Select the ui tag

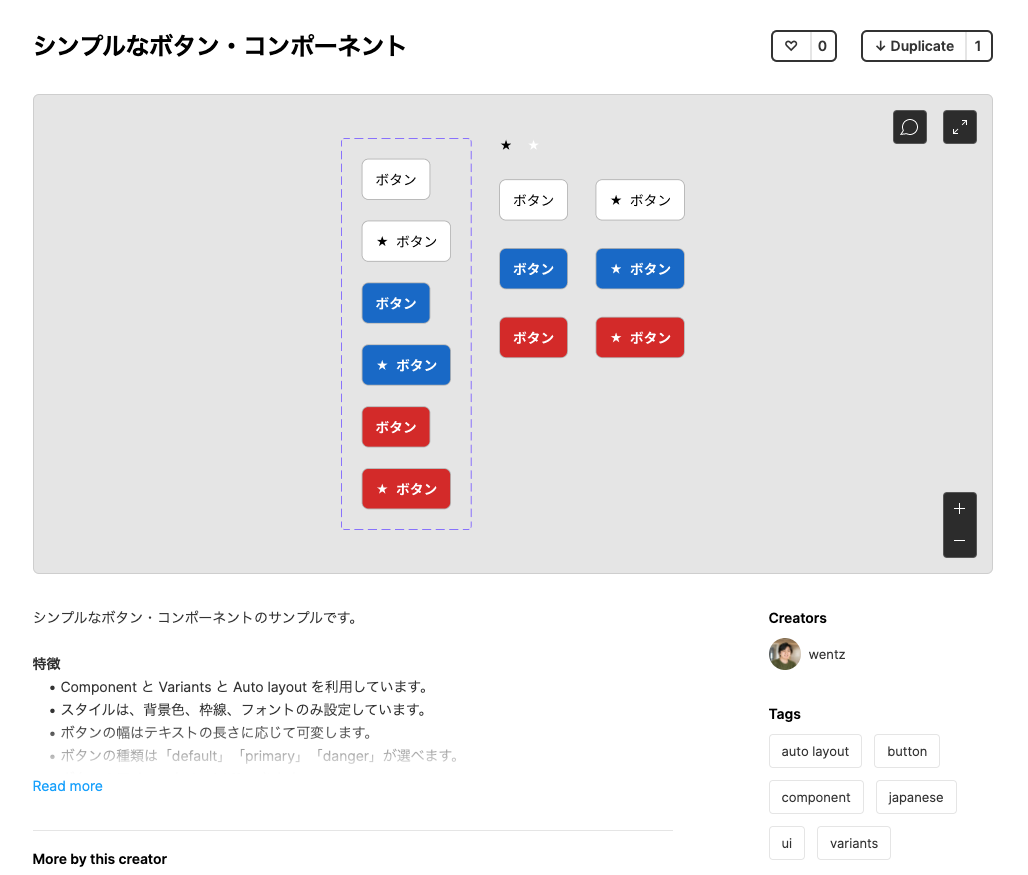tap(787, 843)
